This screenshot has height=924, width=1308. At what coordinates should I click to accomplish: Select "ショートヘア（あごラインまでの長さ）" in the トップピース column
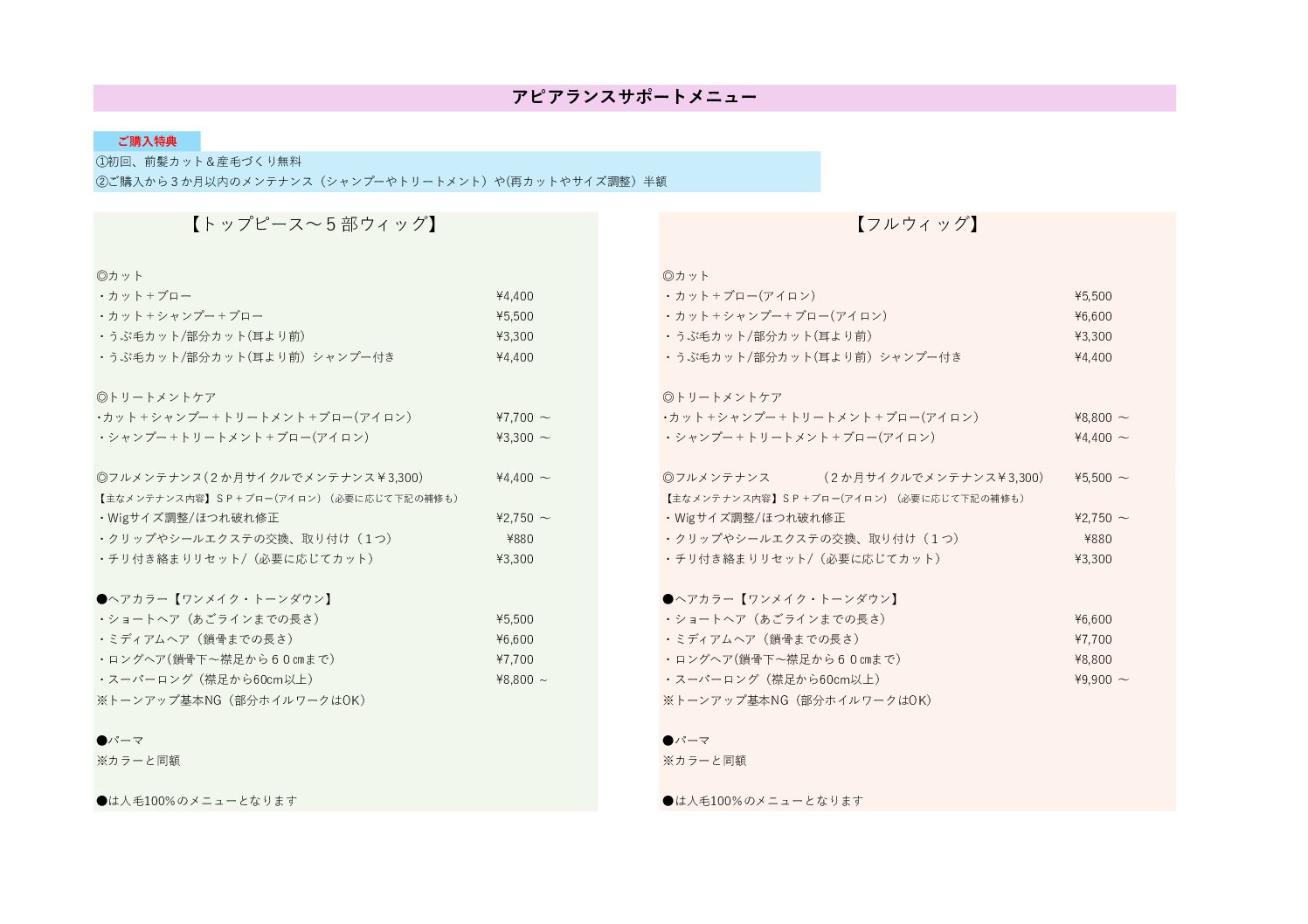[210, 619]
